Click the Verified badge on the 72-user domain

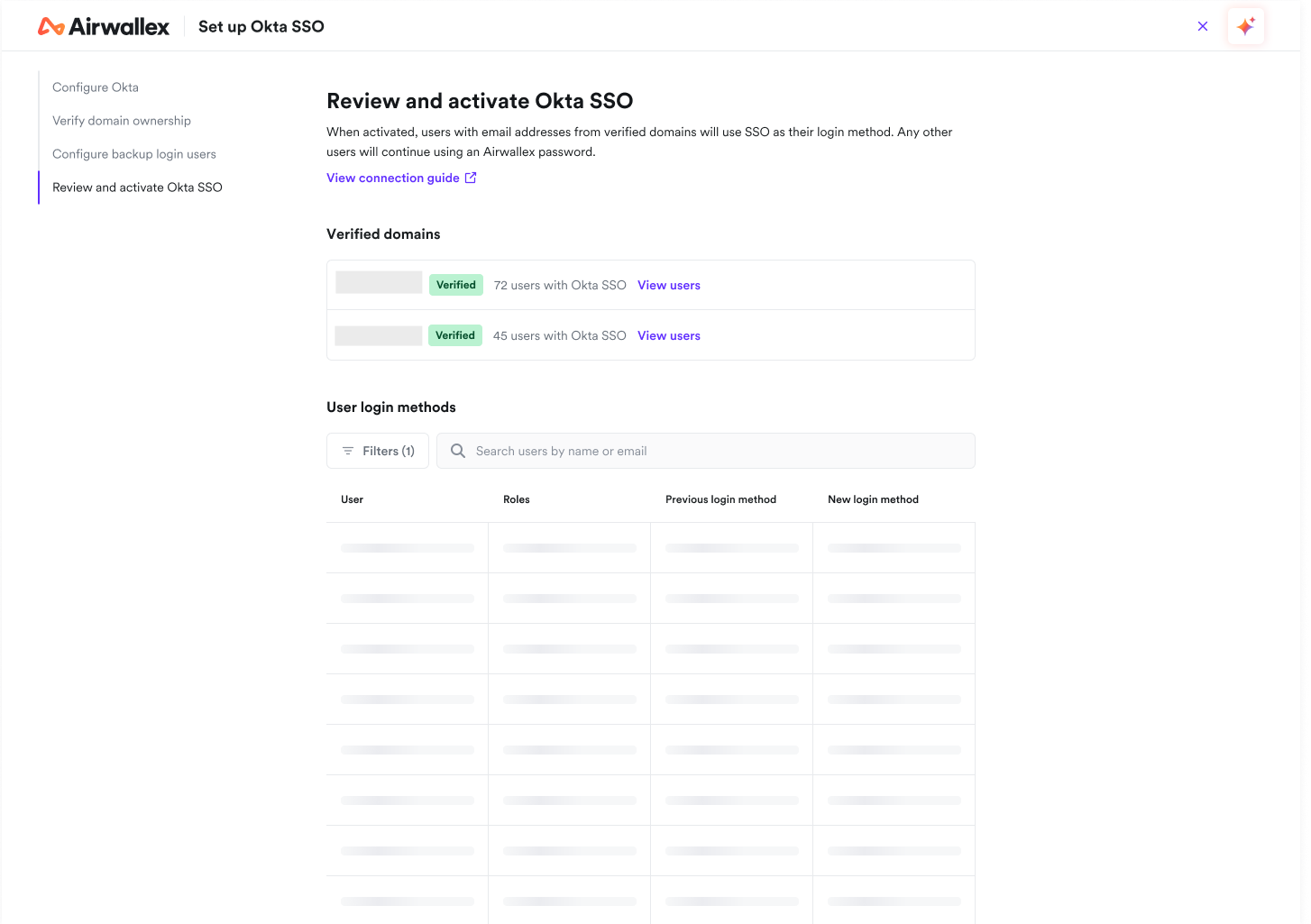point(456,285)
